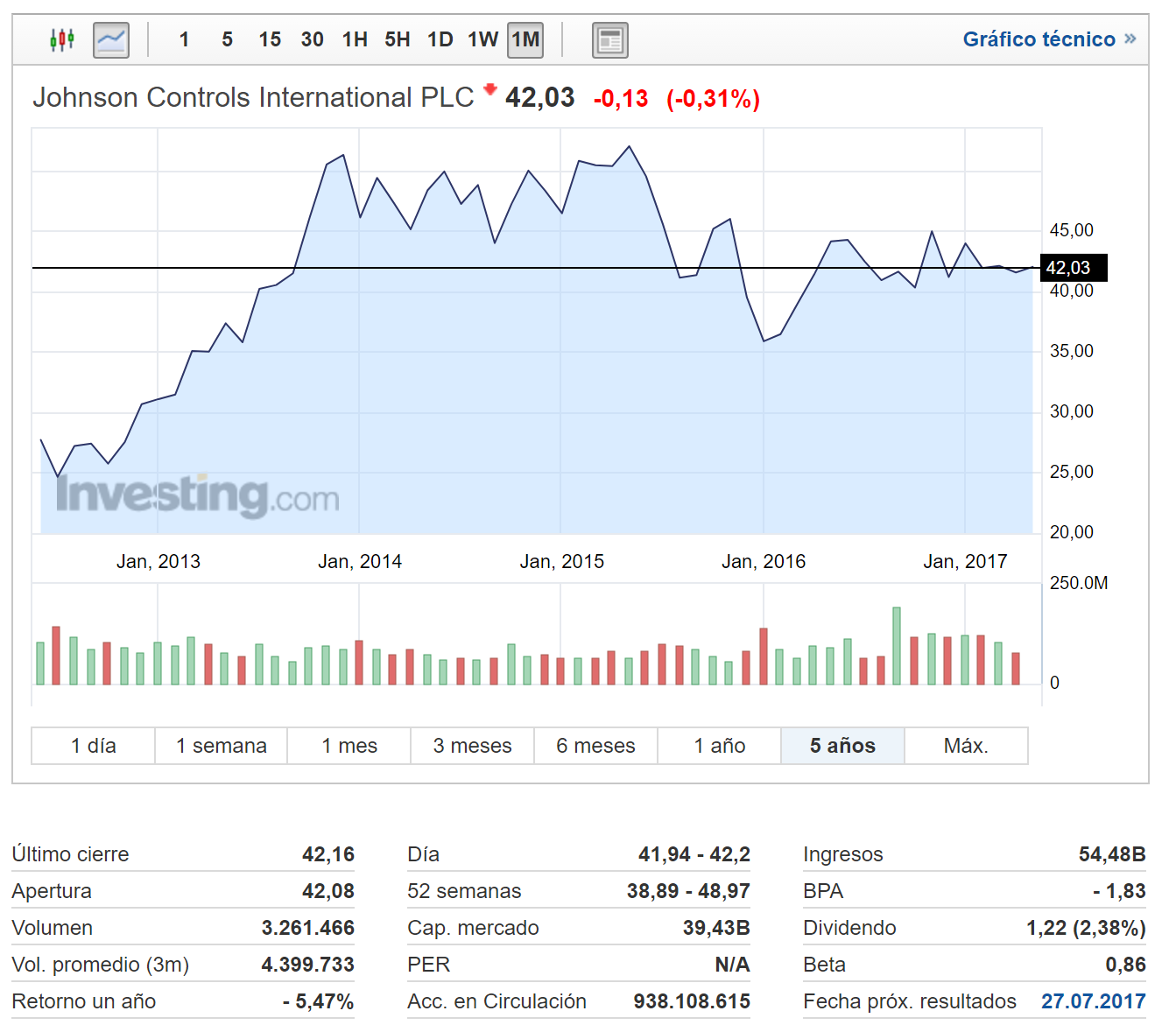1176x1032 pixels.
Task: Click the double chevron beside Gráfico técnico
Action: click(1130, 39)
